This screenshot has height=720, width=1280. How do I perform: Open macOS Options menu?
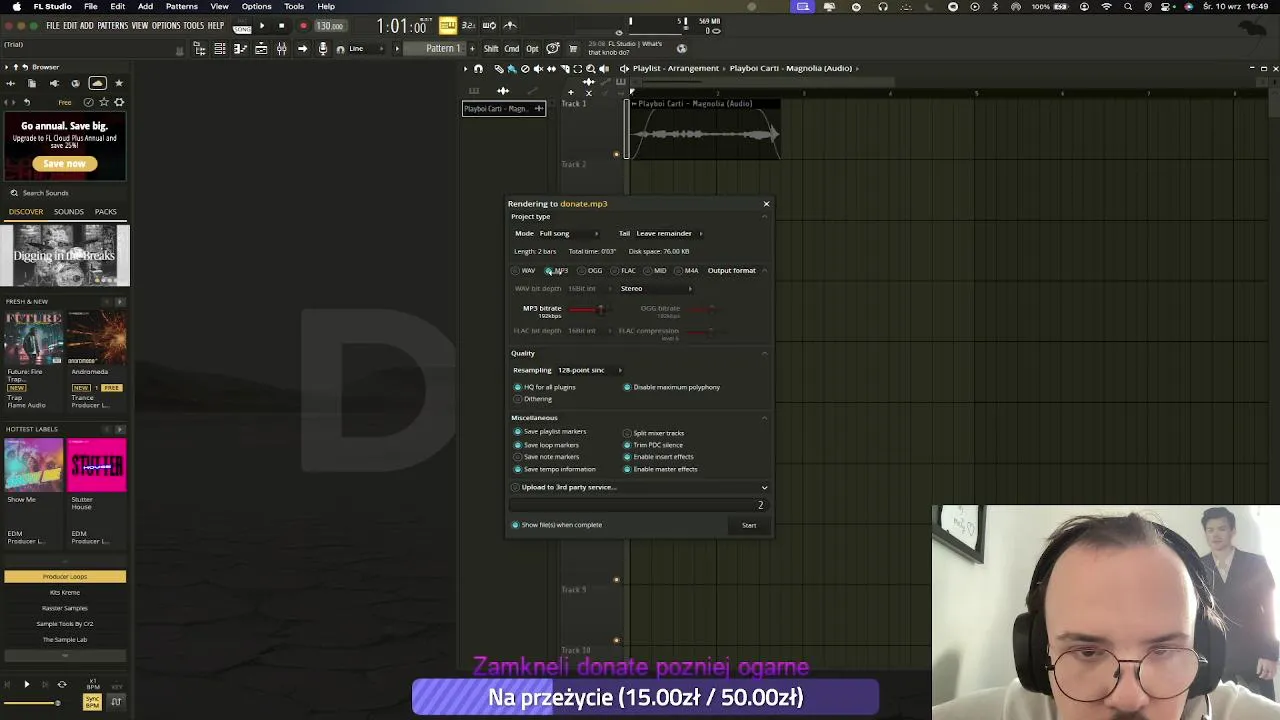point(256,6)
